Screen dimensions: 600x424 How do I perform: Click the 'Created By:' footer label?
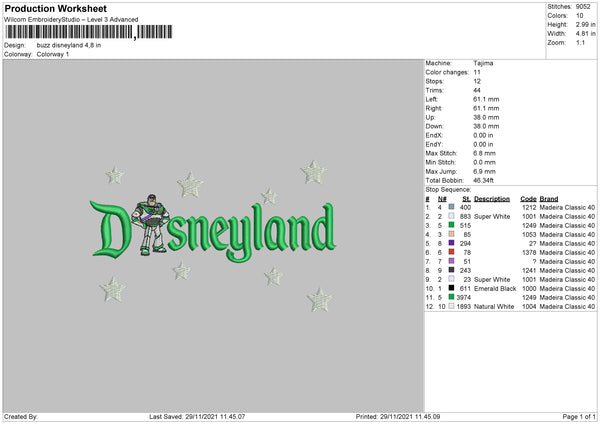pos(21,417)
